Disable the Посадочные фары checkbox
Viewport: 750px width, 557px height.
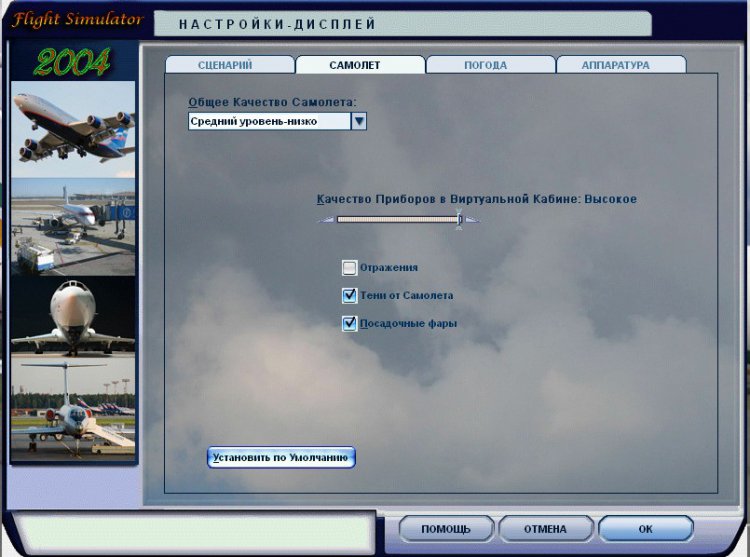[349, 324]
